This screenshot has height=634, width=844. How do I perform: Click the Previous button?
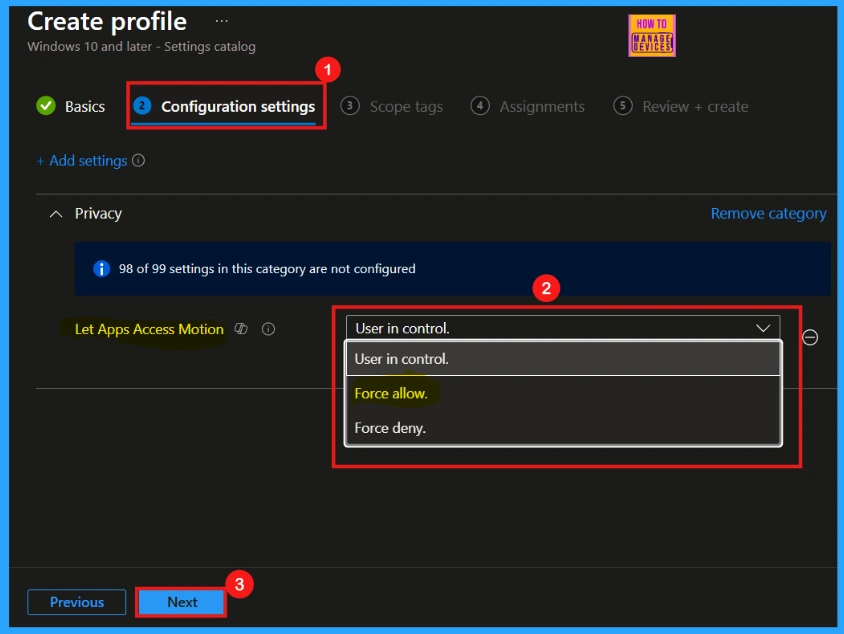76,602
